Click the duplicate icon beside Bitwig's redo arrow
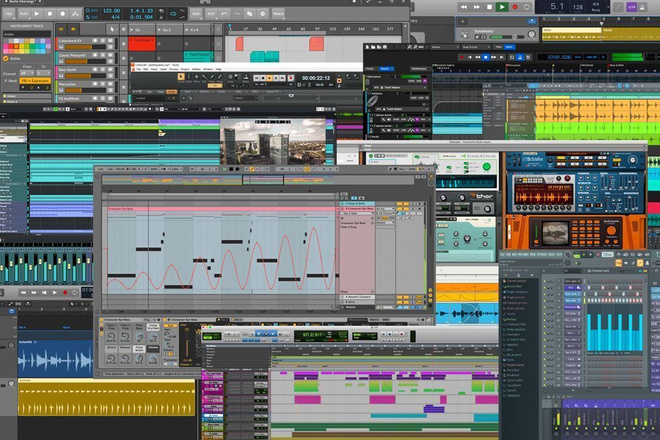 250,13
